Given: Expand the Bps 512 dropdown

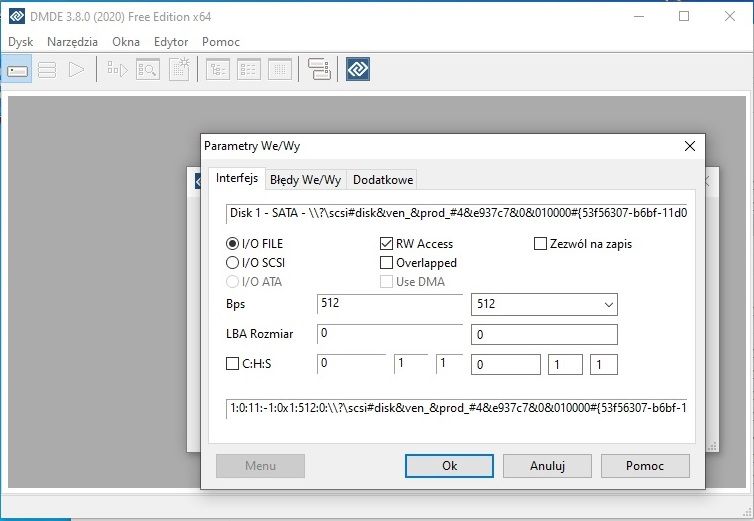Looking at the screenshot, I should click(608, 305).
